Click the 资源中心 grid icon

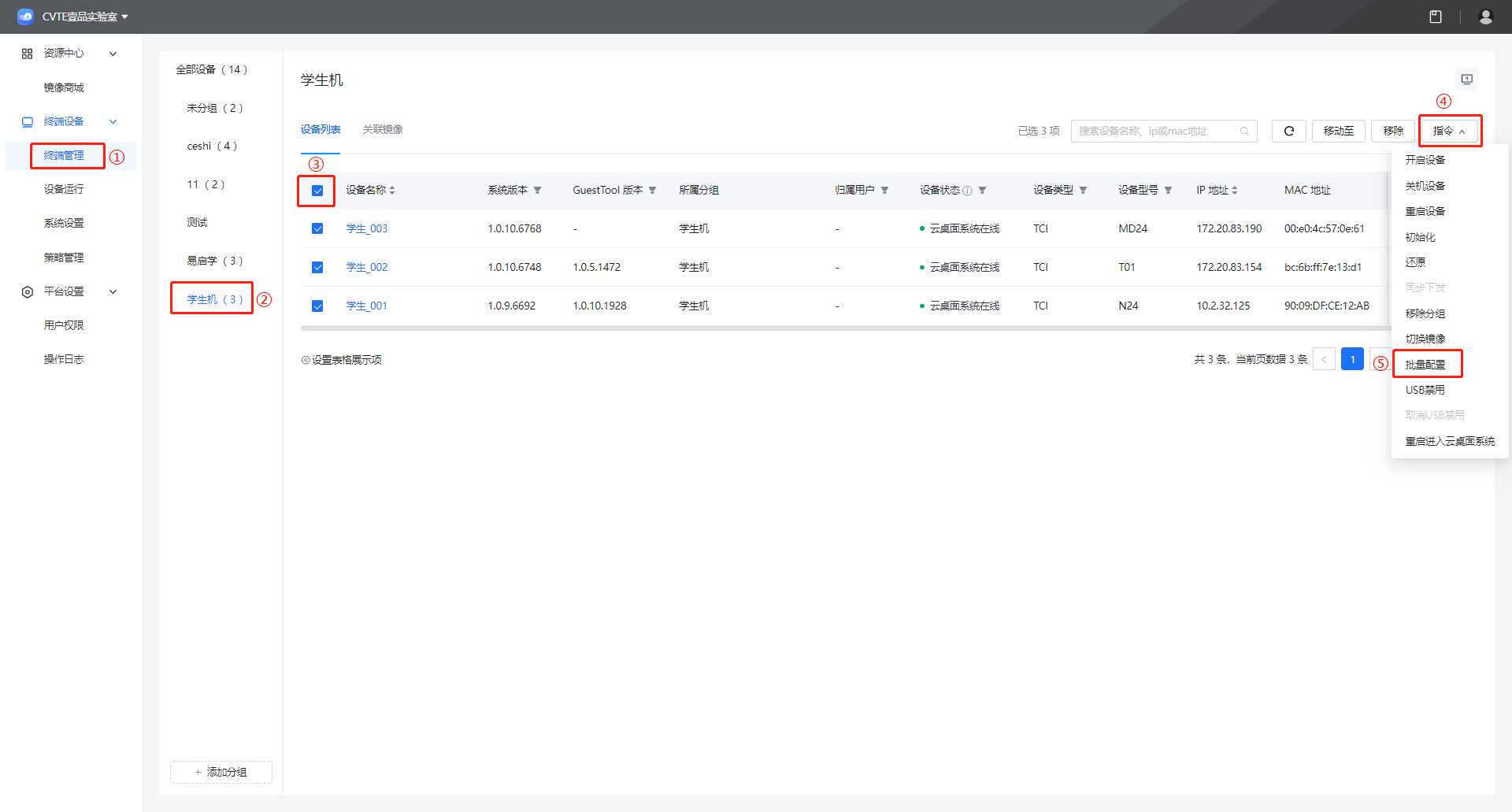click(27, 54)
